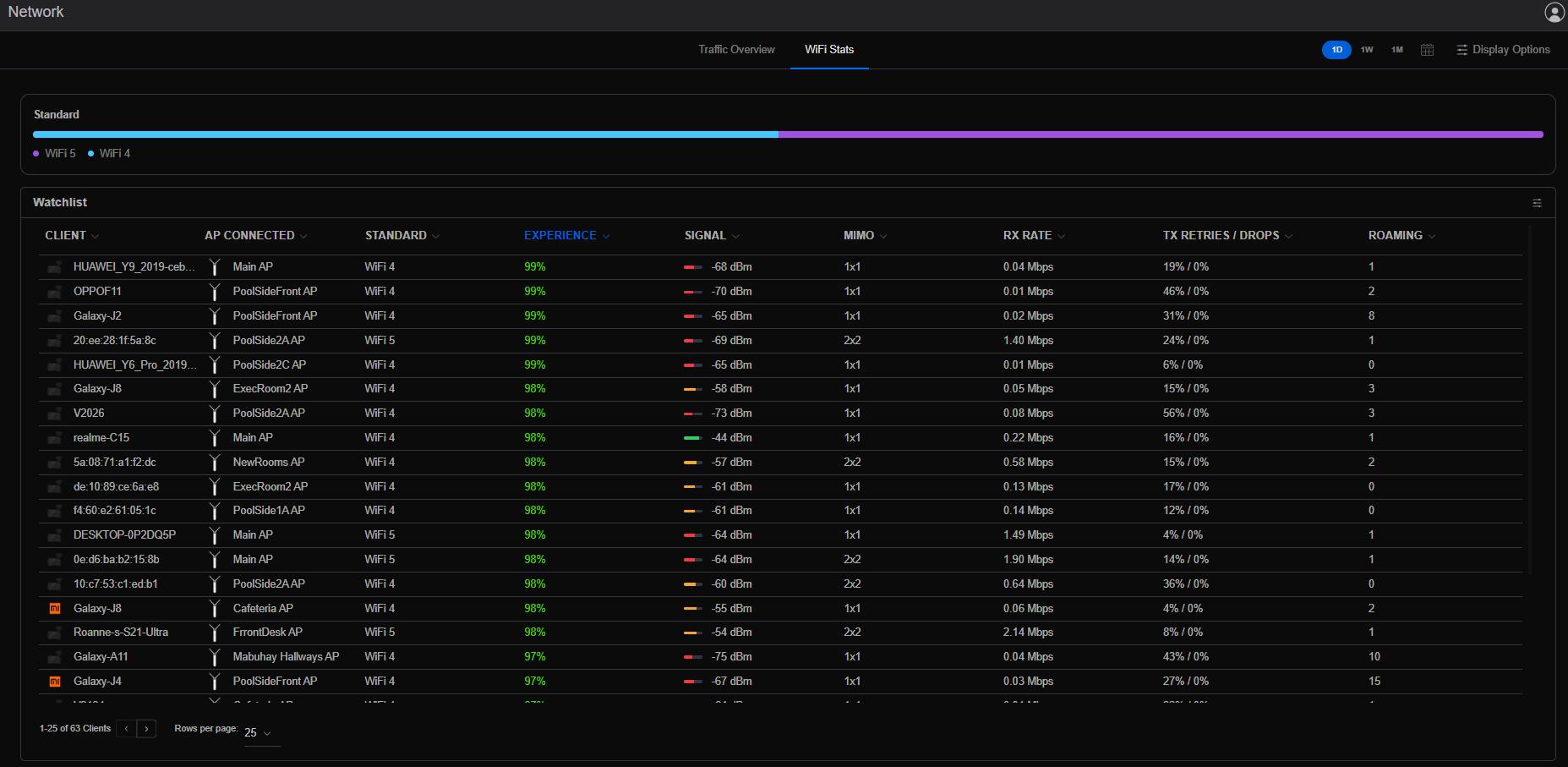
Task: Click the access point icon beside FrrontDesk AP
Action: point(215,633)
